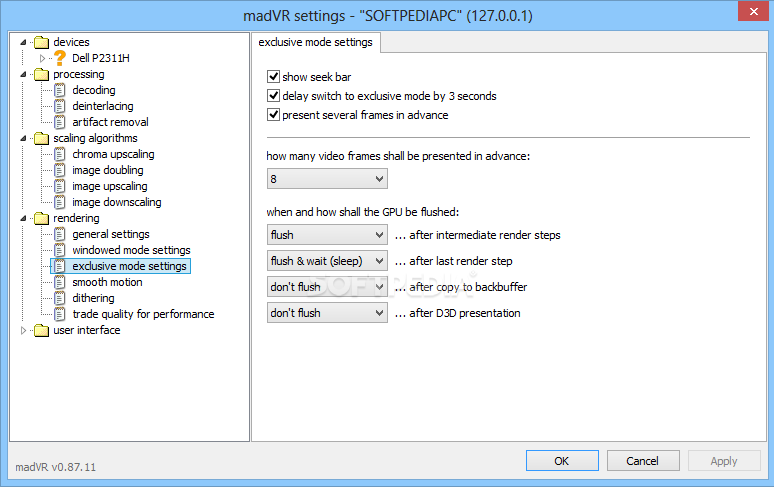Click the user interface folder icon
This screenshot has height=487, width=774.
pyautogui.click(x=41, y=330)
